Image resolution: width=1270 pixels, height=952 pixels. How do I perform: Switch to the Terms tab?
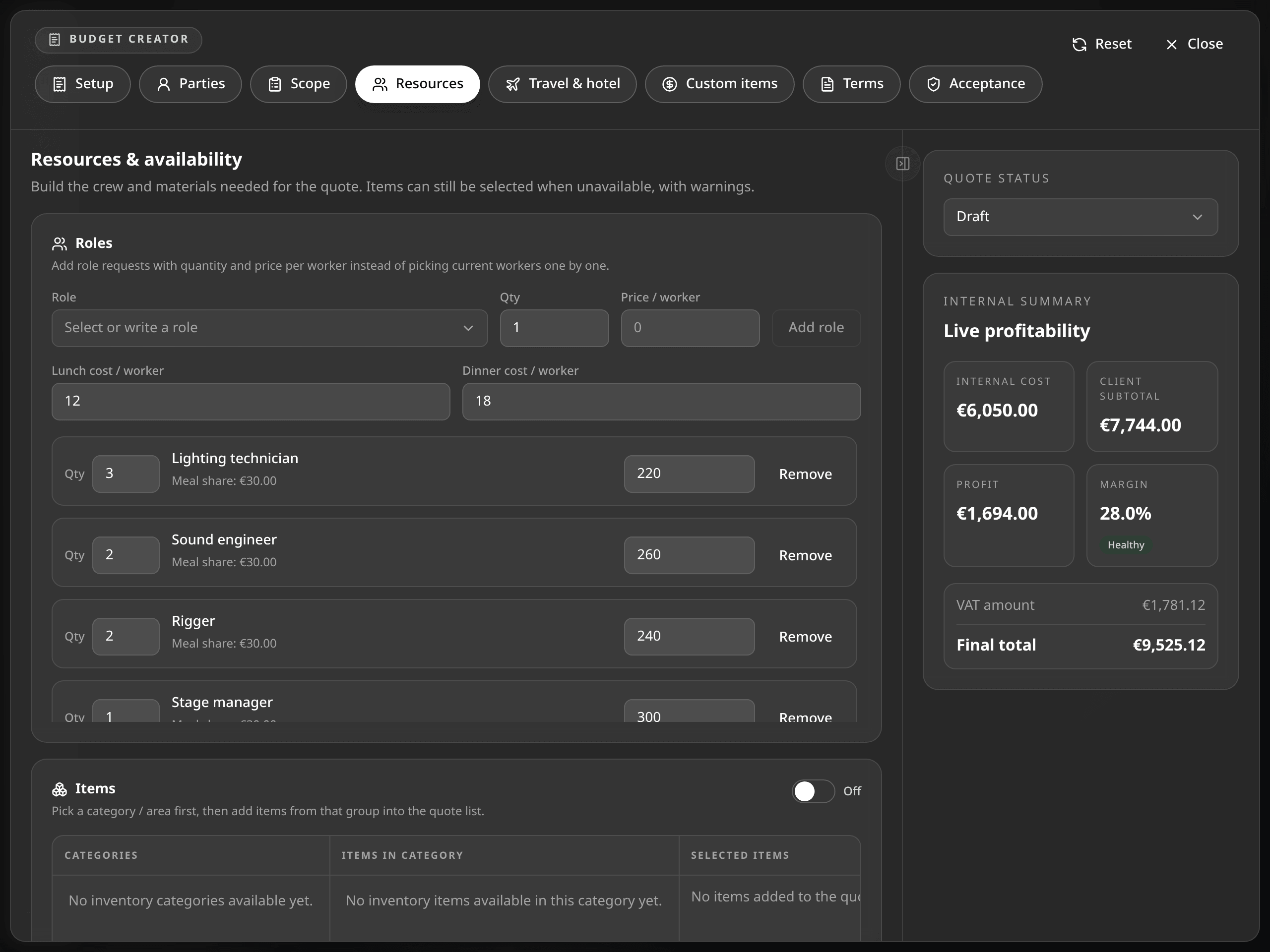tap(851, 84)
